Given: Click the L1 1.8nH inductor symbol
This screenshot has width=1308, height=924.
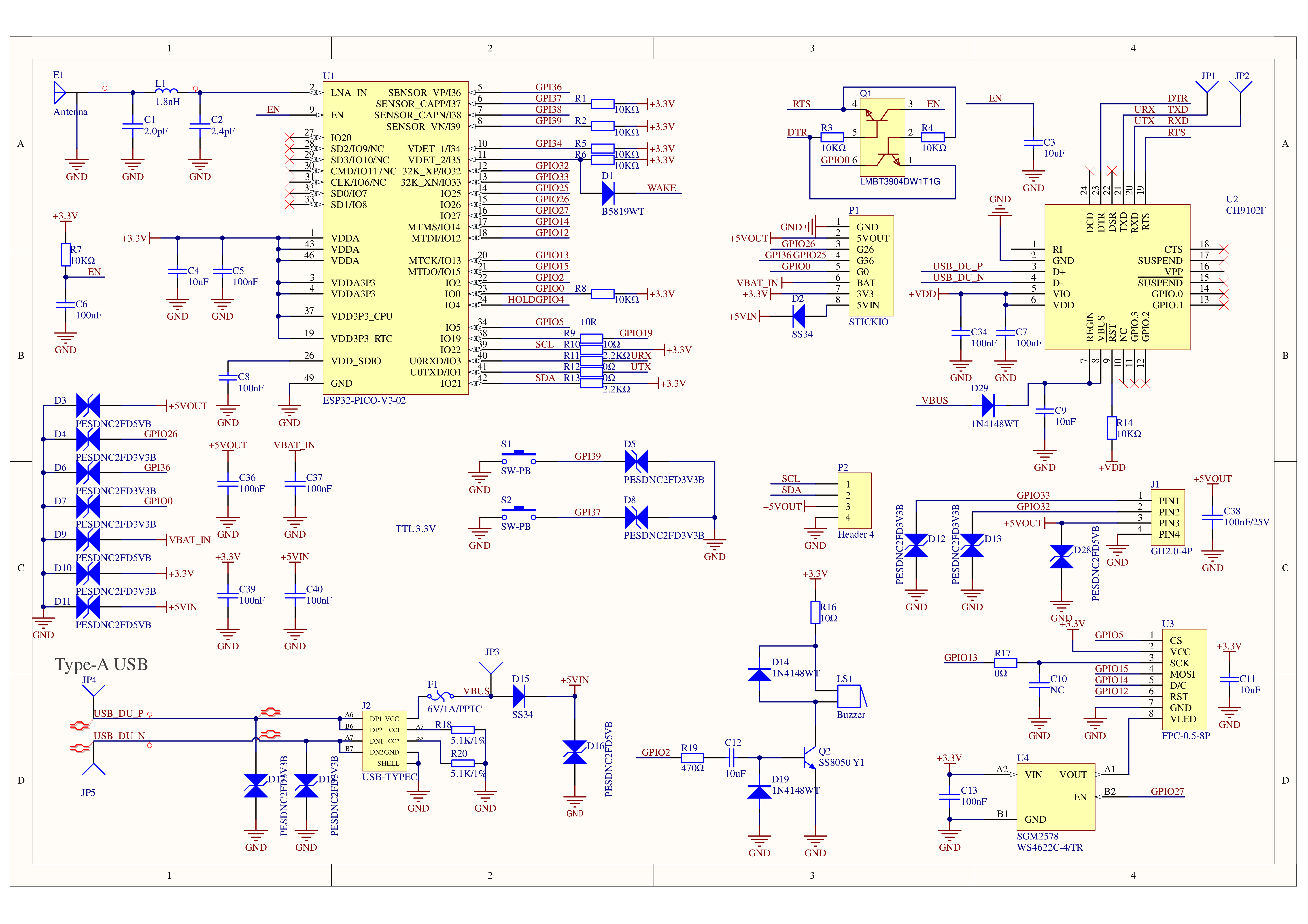Looking at the screenshot, I should tap(166, 90).
